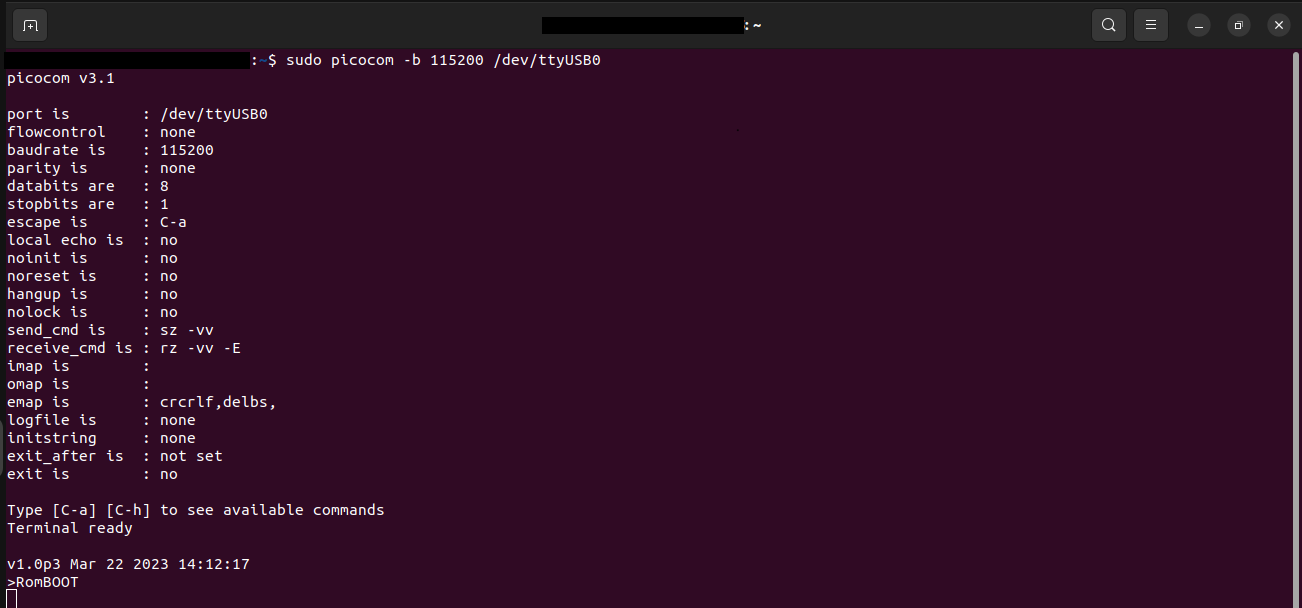Minimize the terminal window
The height and width of the screenshot is (608, 1302).
[x=1199, y=25]
